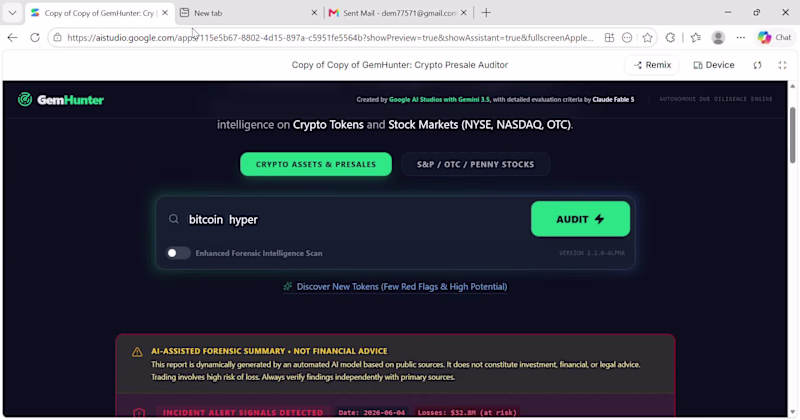This screenshot has height=420, width=800.
Task: Click the warning triangle icon in the forensic summary
Action: [137, 352]
